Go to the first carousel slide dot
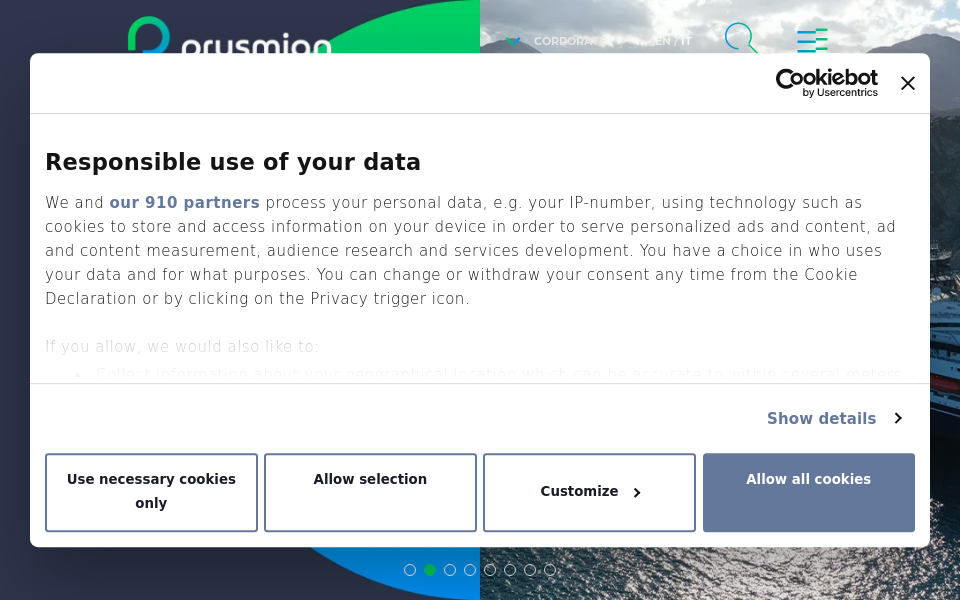 (x=410, y=570)
